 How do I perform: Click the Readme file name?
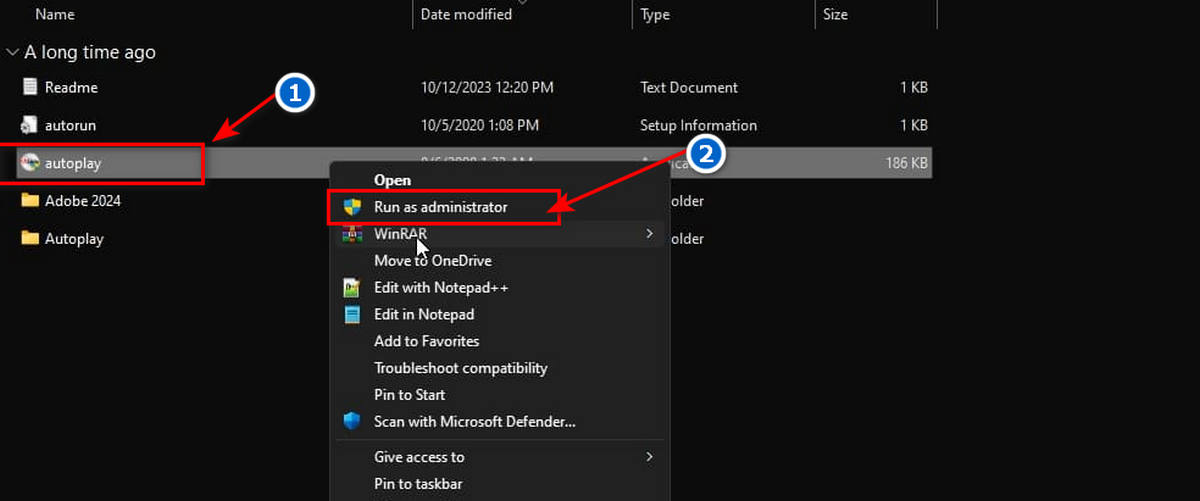tap(71, 87)
